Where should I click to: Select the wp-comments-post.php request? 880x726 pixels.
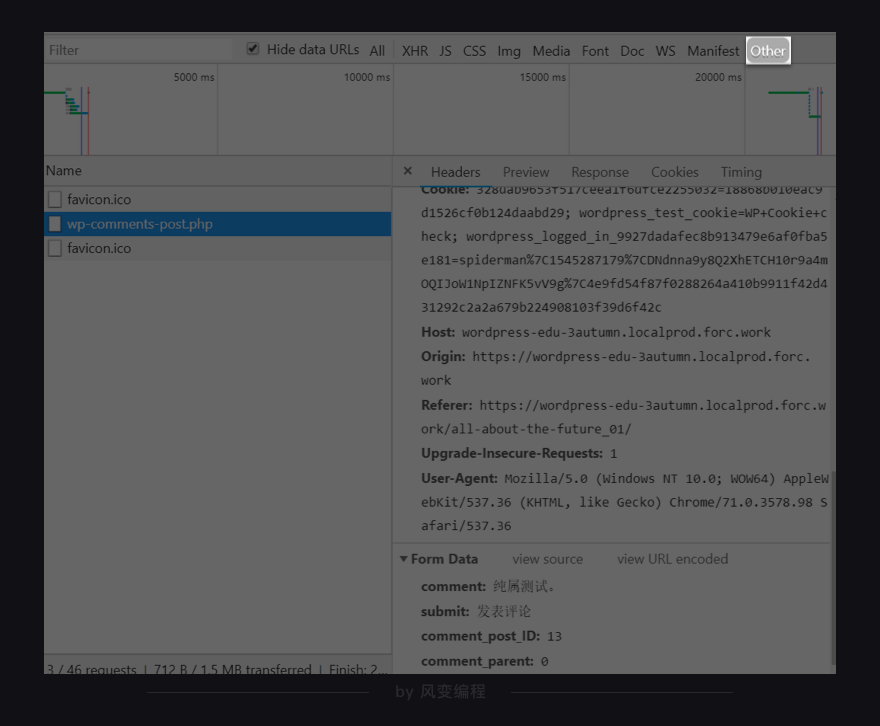(218, 224)
